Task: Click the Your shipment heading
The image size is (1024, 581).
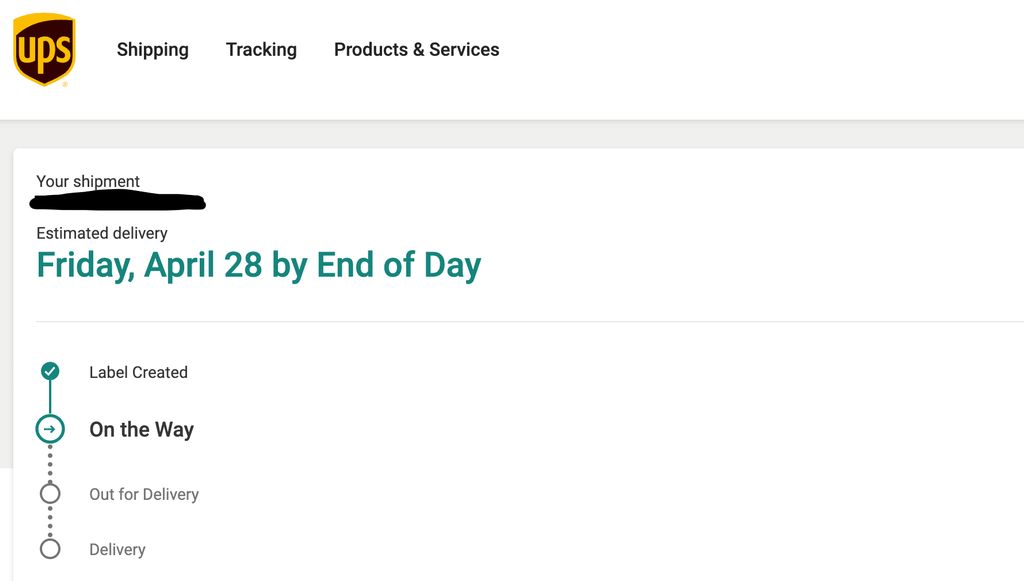Action: click(x=88, y=181)
